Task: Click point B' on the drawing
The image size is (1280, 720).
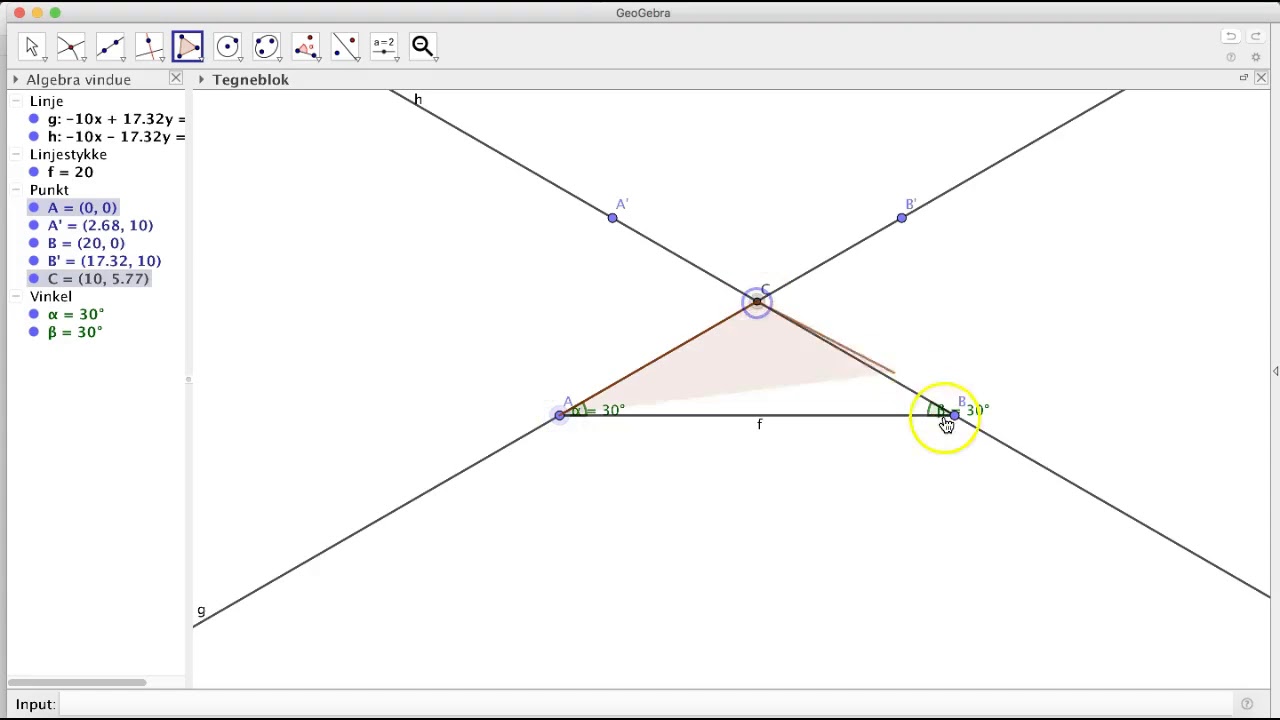Action: pyautogui.click(x=902, y=218)
